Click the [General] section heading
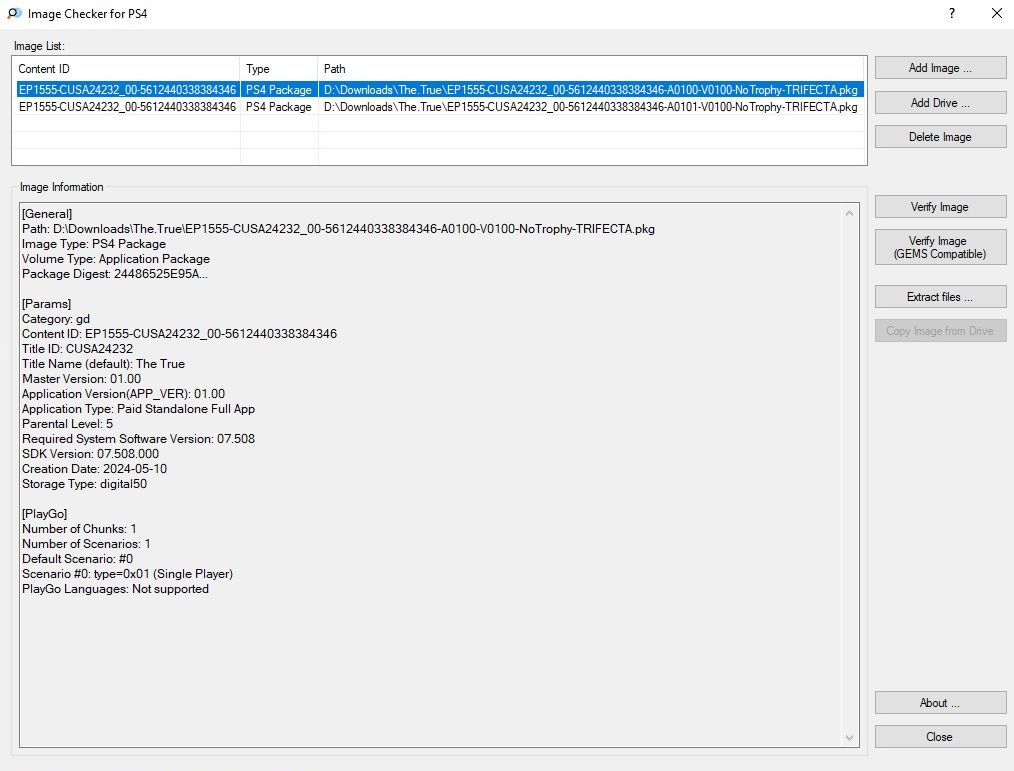 point(47,213)
